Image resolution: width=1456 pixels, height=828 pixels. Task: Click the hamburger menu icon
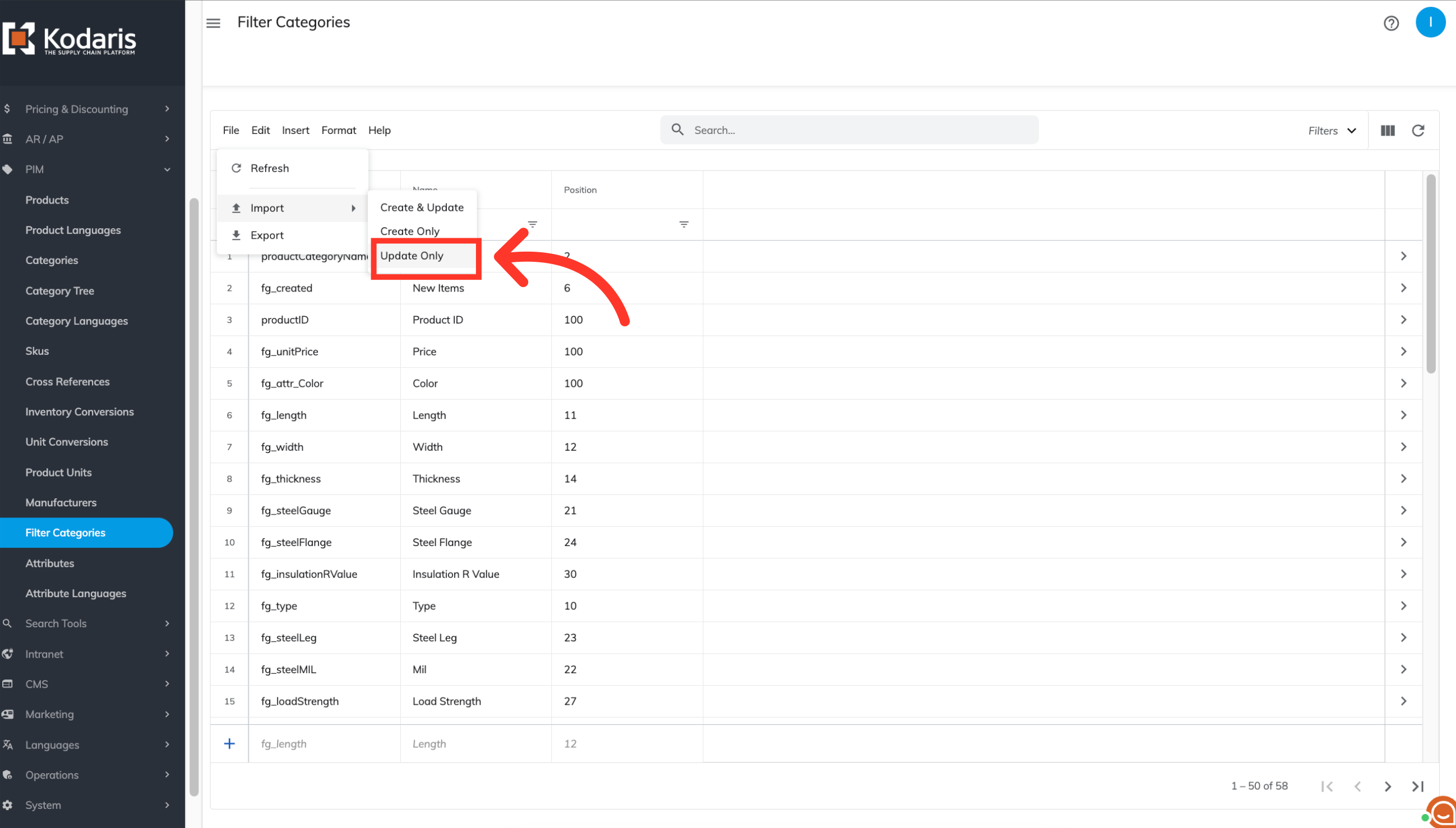[213, 23]
